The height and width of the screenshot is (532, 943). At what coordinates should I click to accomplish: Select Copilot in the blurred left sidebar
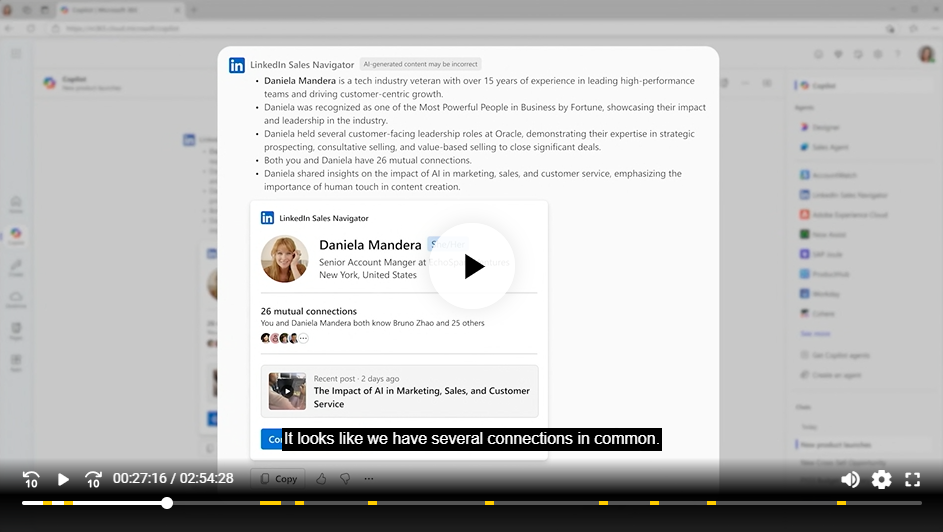16,236
